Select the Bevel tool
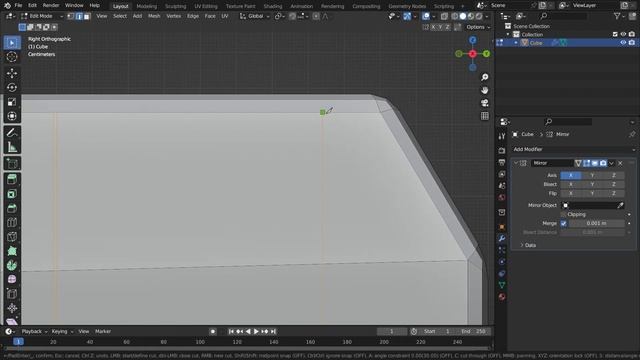640x360 pixels. point(12,208)
